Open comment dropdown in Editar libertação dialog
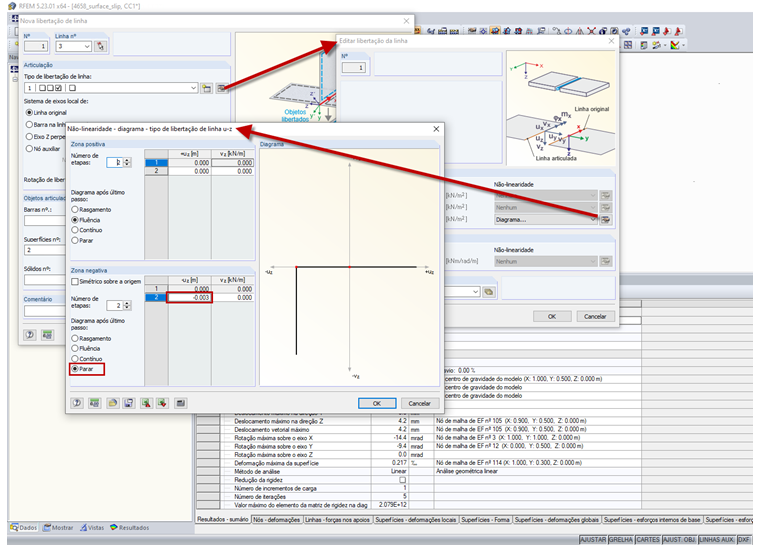The image size is (760, 545). coord(475,292)
